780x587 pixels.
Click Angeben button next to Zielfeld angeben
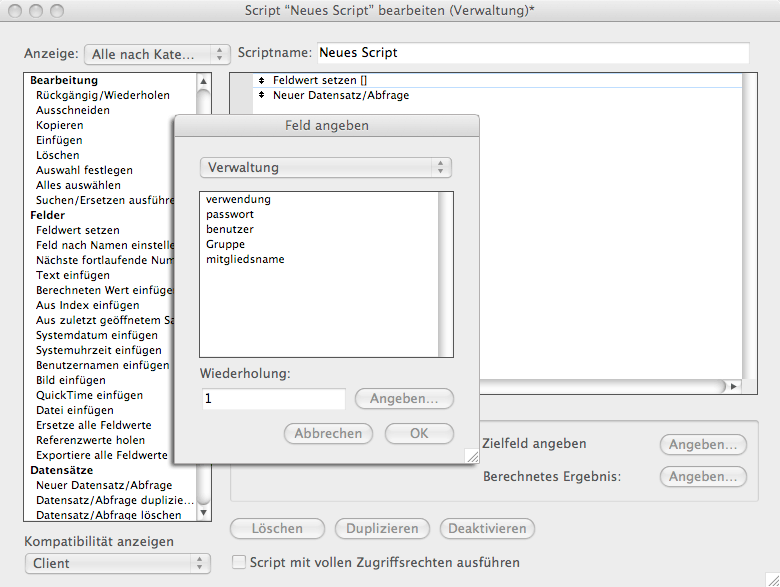coord(703,444)
